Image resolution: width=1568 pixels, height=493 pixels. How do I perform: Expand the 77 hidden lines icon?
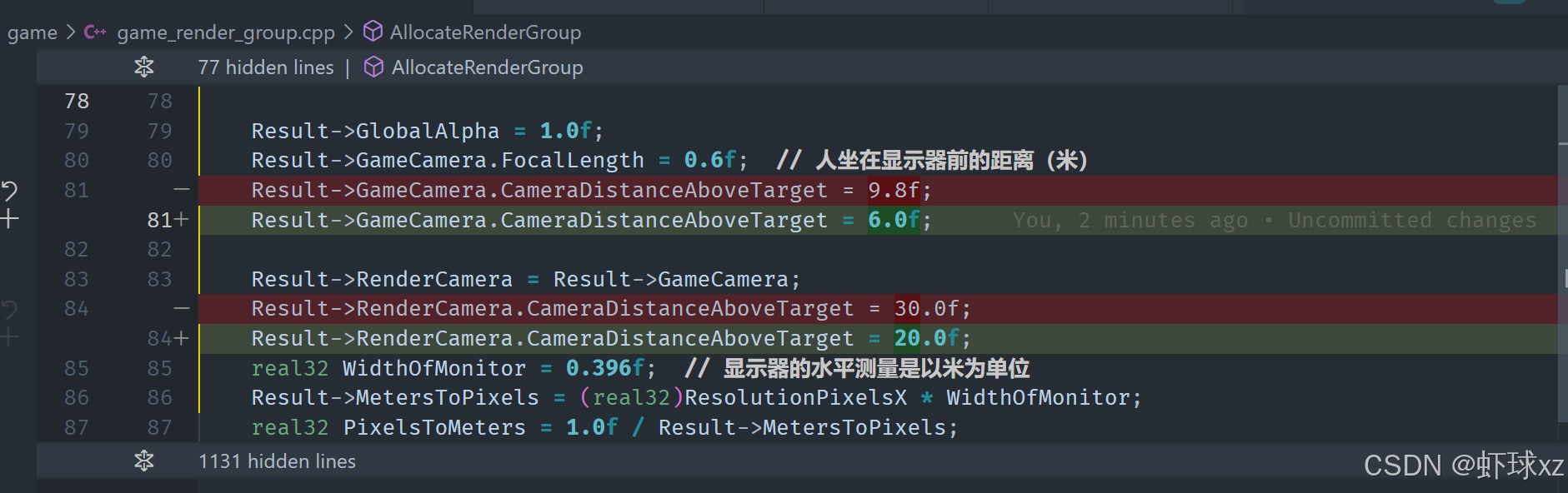pyautogui.click(x=144, y=67)
